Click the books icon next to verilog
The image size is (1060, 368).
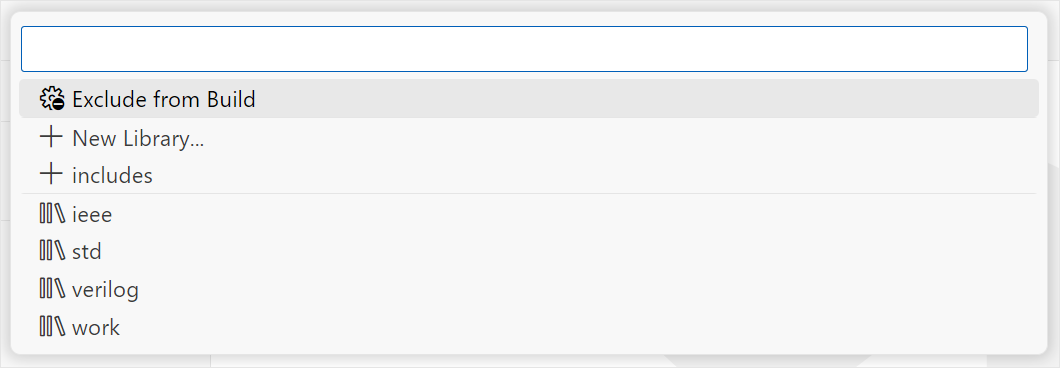coord(52,290)
